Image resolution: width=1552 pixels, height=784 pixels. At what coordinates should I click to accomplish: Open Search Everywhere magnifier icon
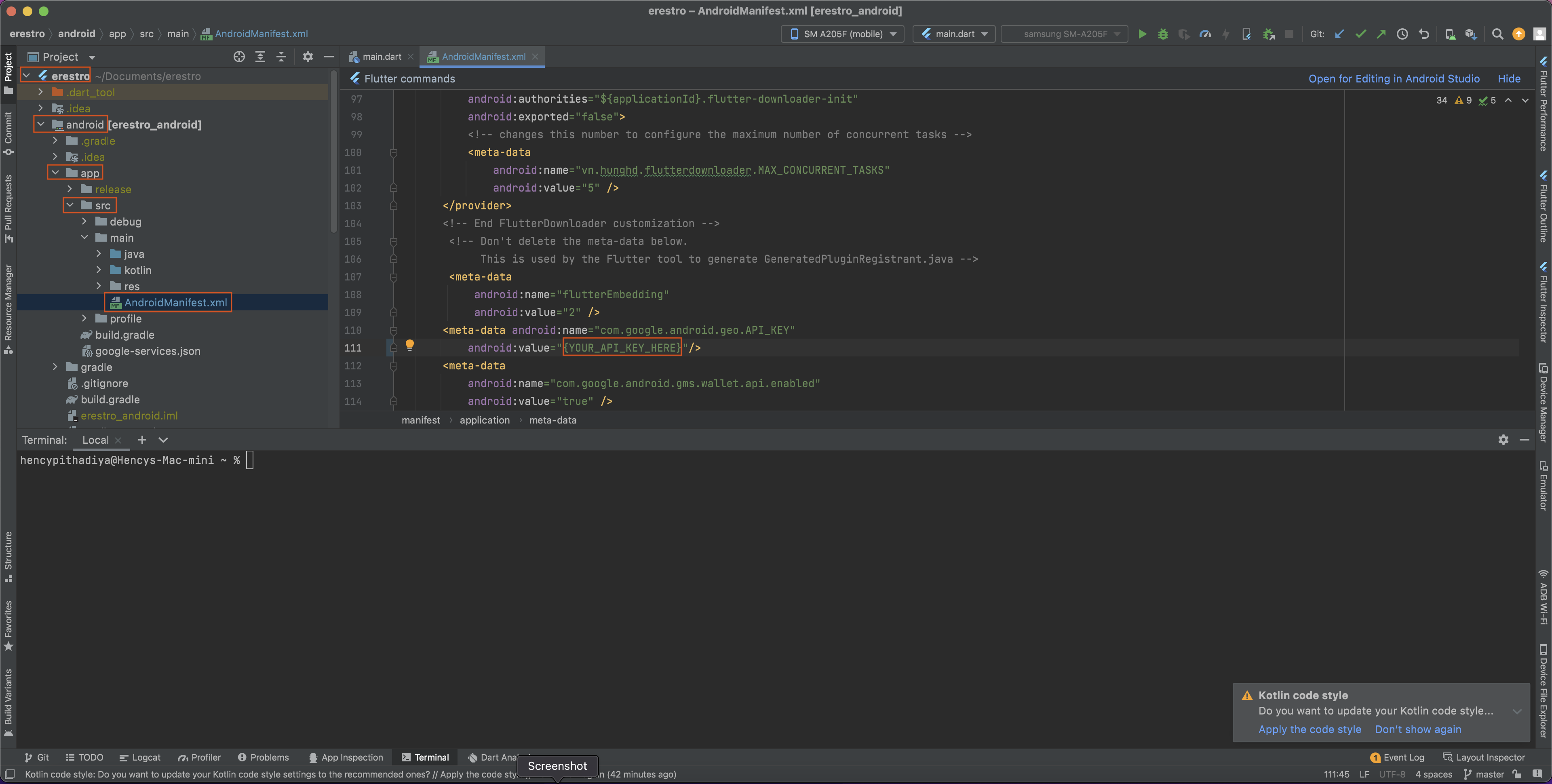coord(1497,34)
